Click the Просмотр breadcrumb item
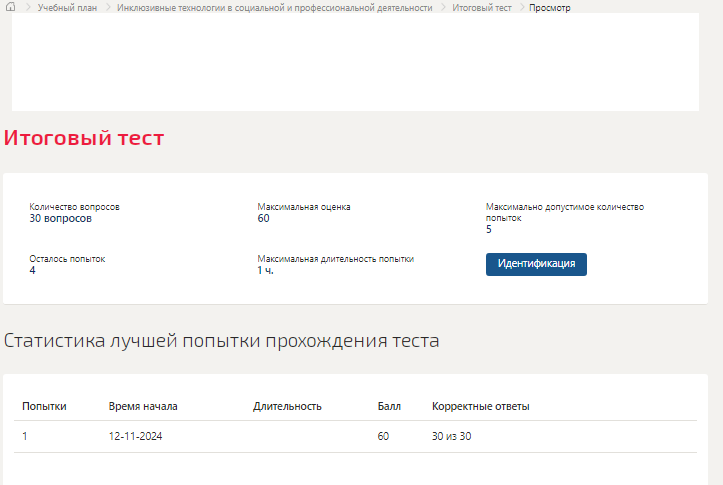Screen dimensions: 723x485 [550, 7]
